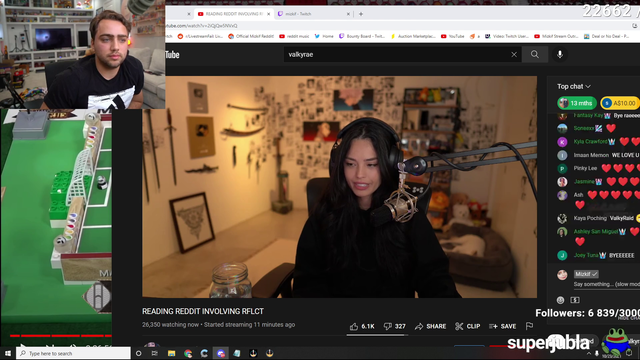Open Chrome from the taskbar
The height and width of the screenshot is (360, 640).
(x=188, y=353)
